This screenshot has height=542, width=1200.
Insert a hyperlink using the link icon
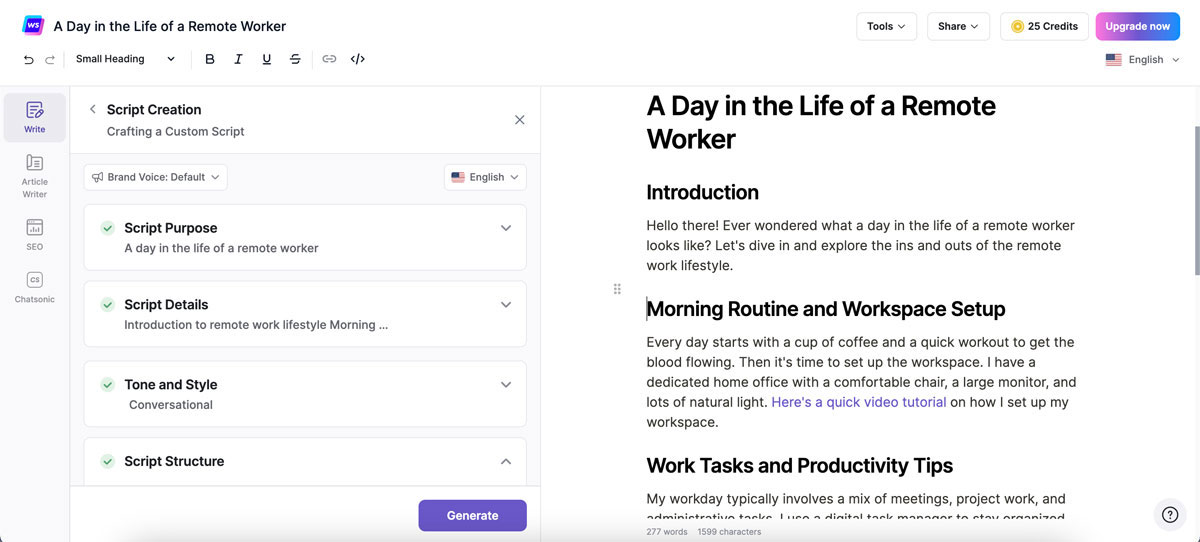tap(329, 59)
